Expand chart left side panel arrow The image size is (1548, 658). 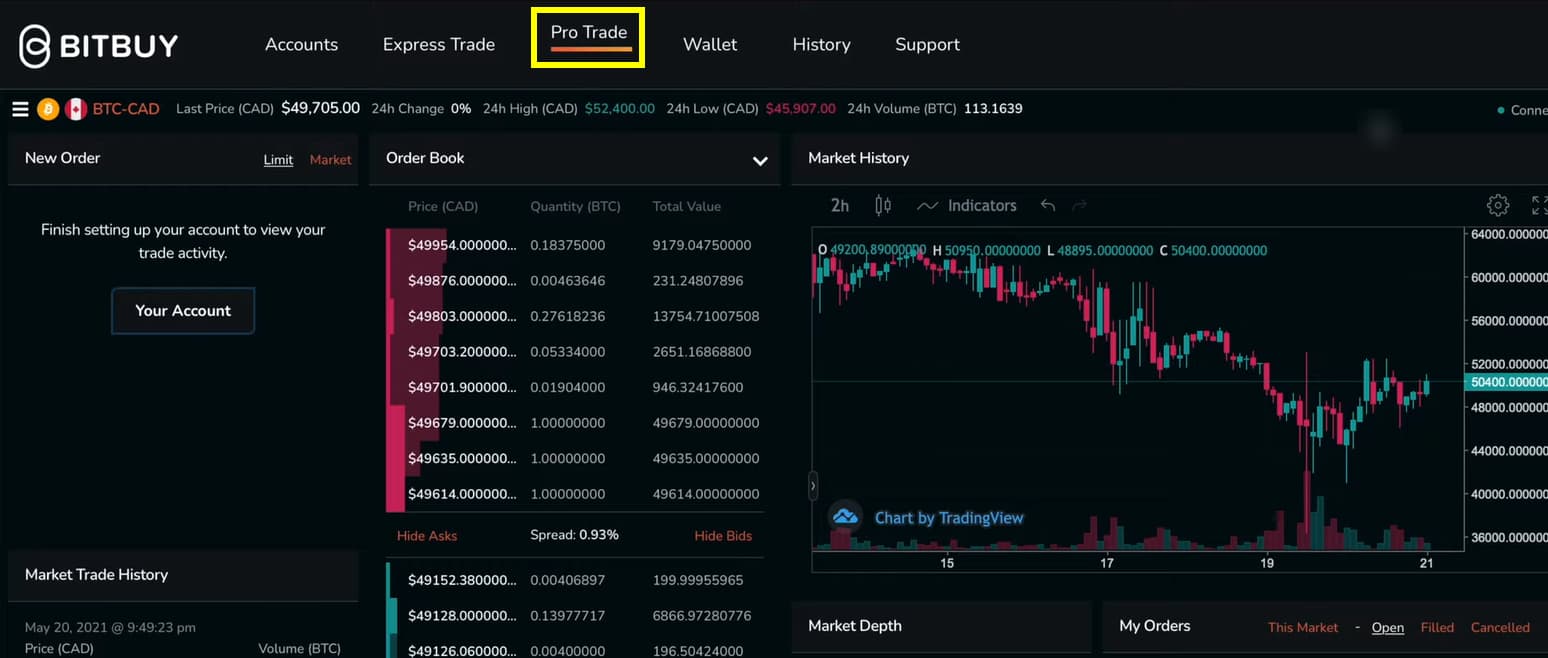[813, 486]
